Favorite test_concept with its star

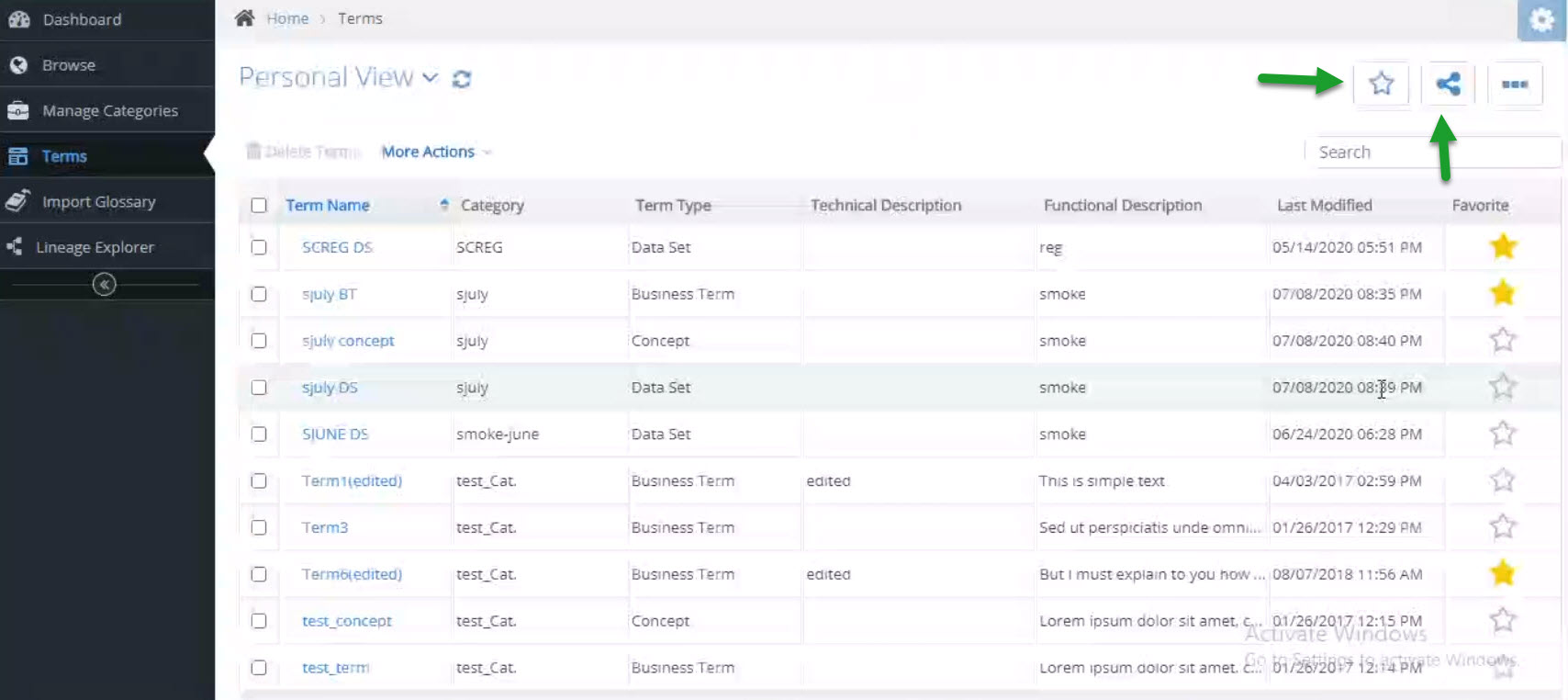[1503, 620]
